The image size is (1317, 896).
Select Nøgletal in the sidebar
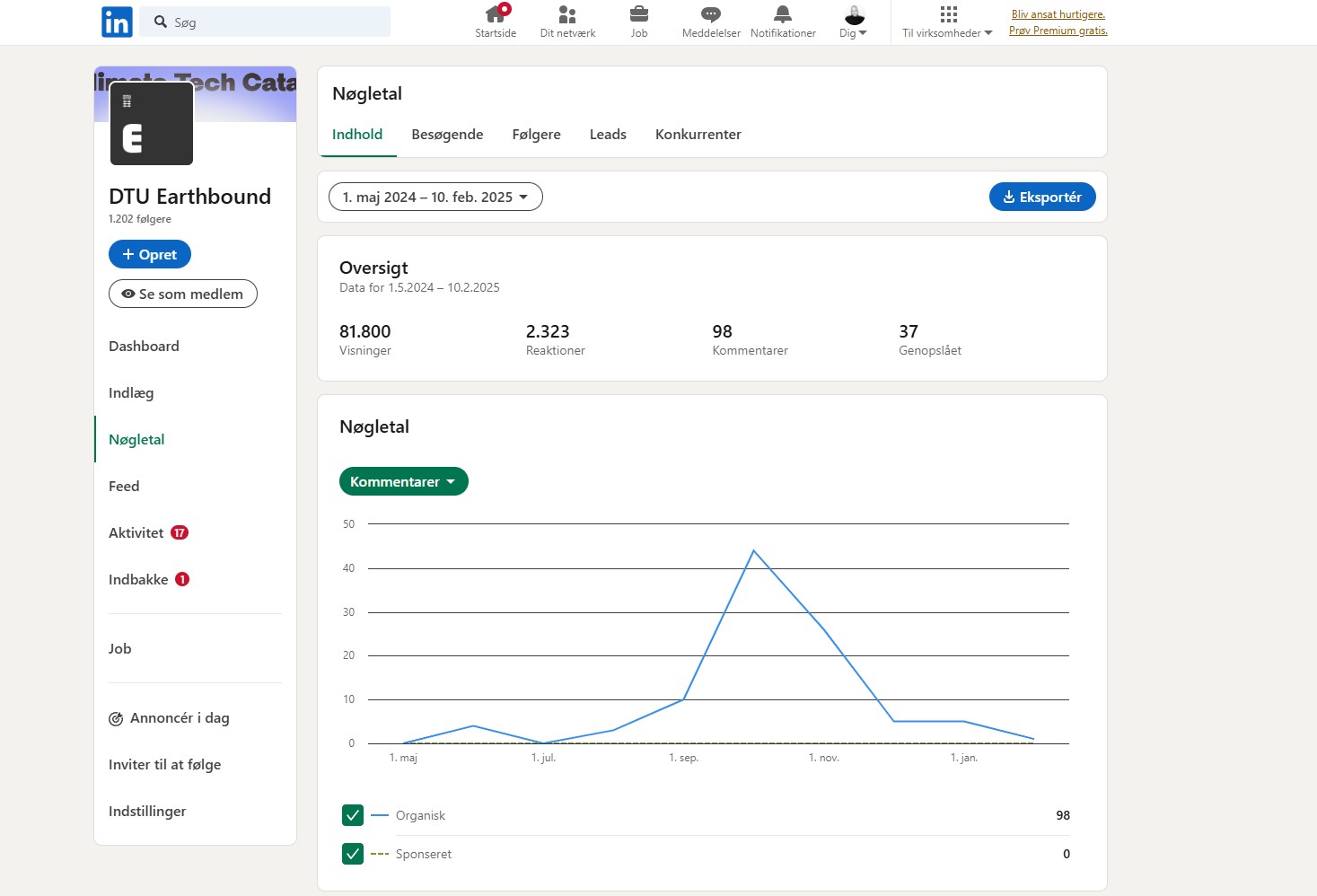[x=136, y=440]
